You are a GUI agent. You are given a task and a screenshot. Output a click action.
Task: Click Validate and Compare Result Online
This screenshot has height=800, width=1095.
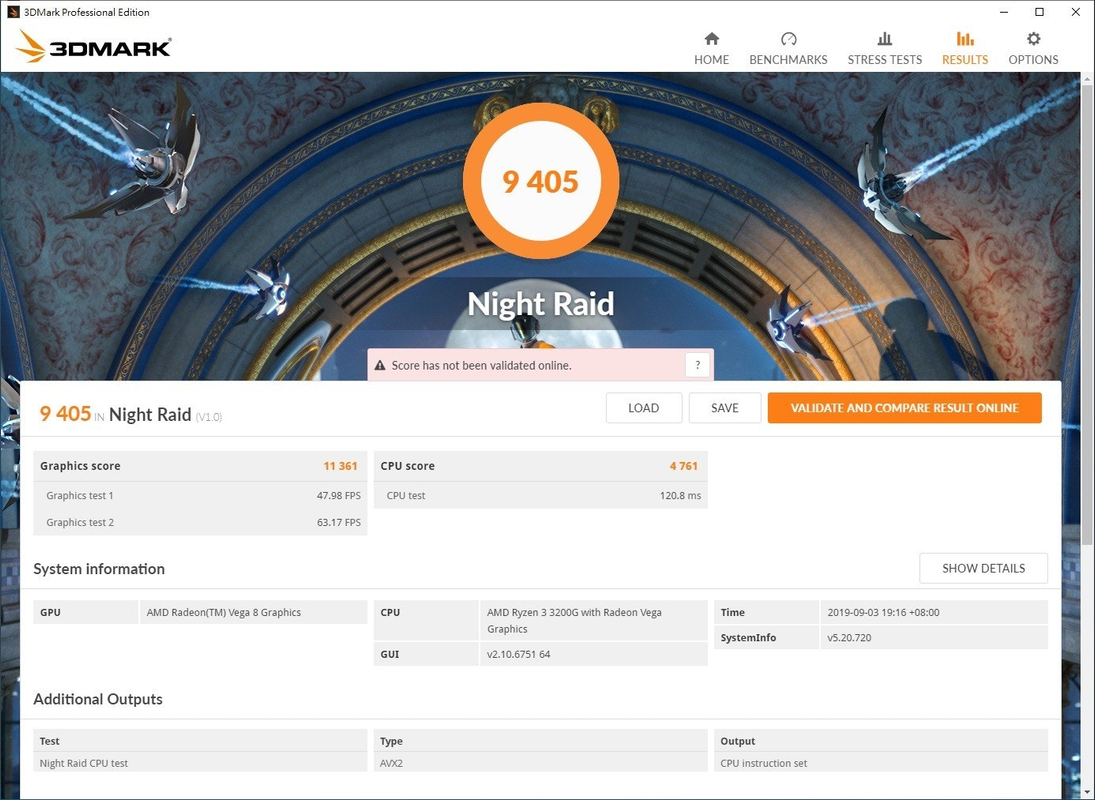(x=904, y=408)
